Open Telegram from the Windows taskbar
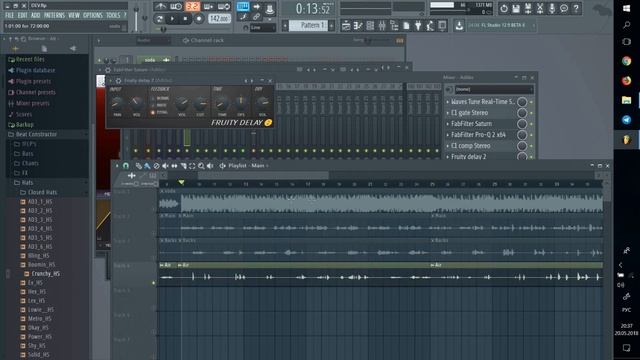 (627, 120)
